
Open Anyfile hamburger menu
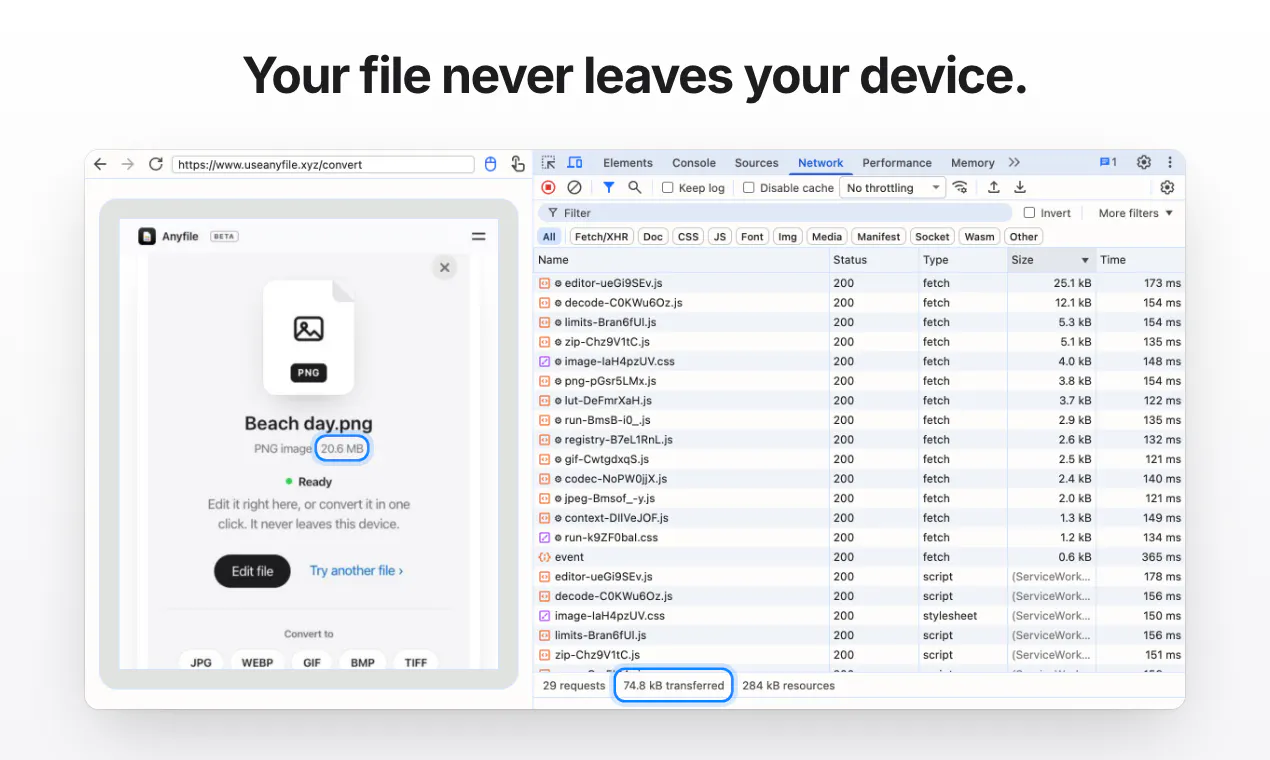[x=478, y=237]
